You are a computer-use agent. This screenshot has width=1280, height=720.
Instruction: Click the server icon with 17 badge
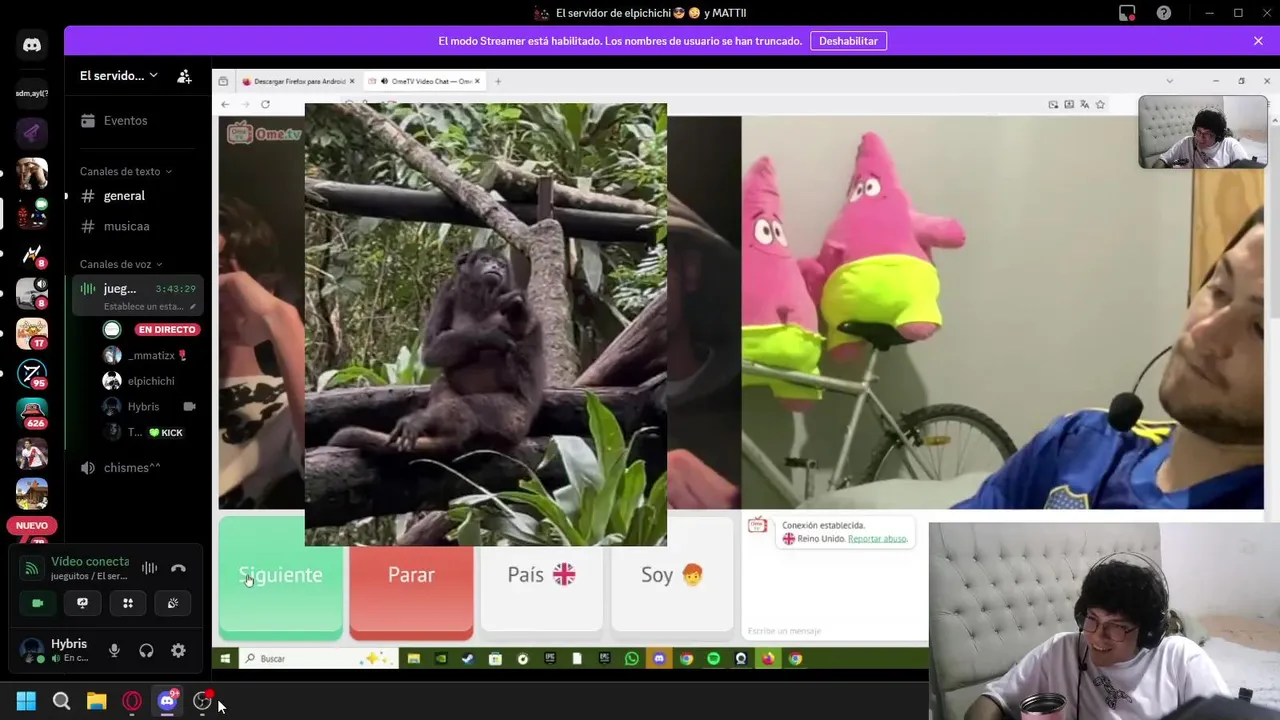click(x=32, y=333)
